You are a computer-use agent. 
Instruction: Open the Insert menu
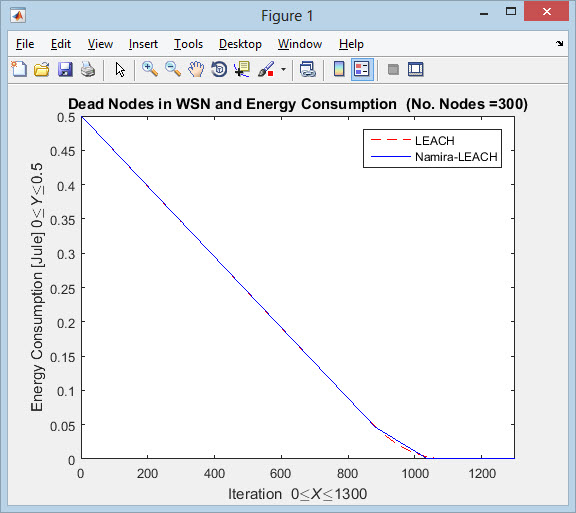143,44
